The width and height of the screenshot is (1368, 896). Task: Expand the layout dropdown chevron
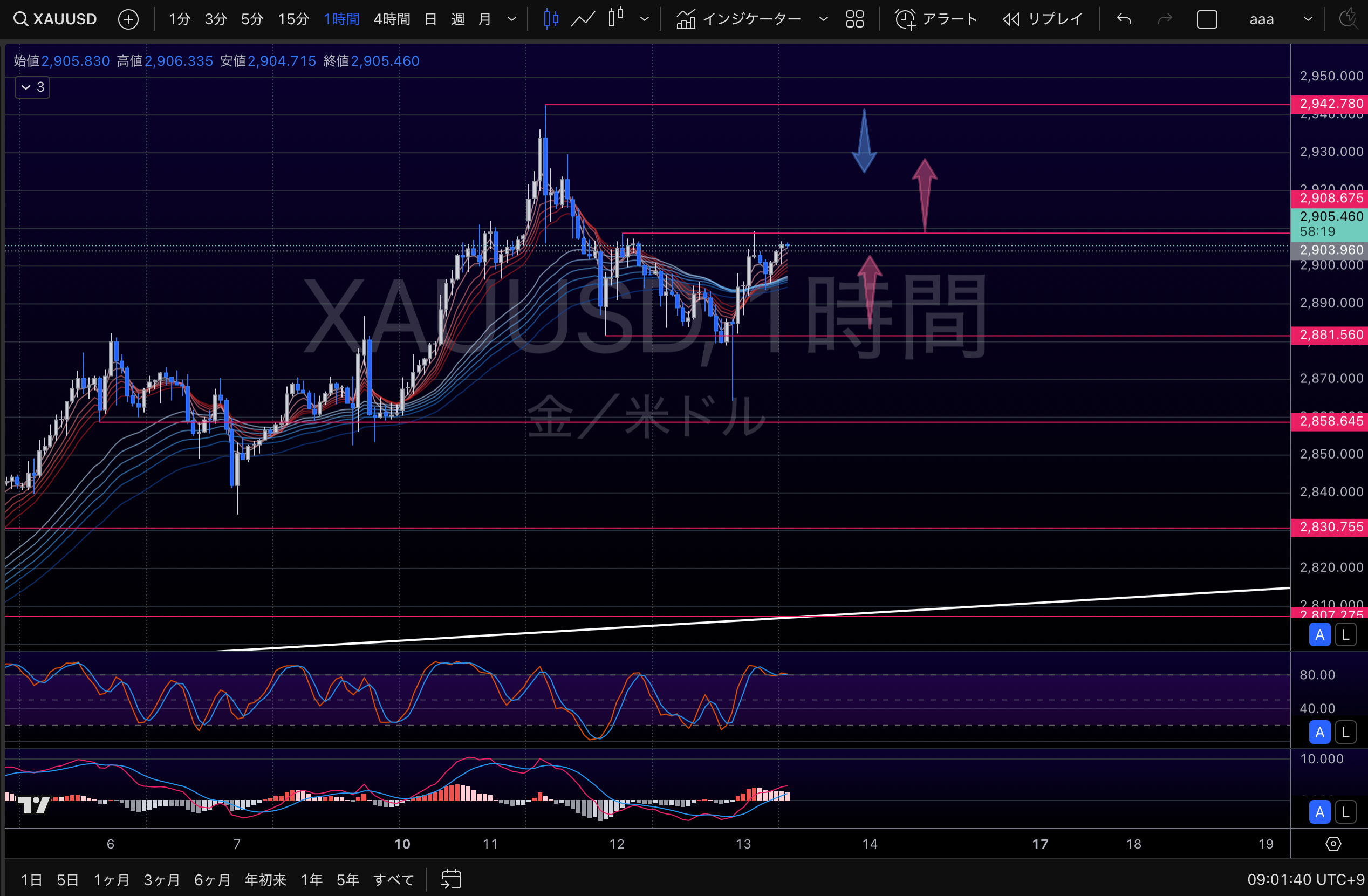point(1308,19)
